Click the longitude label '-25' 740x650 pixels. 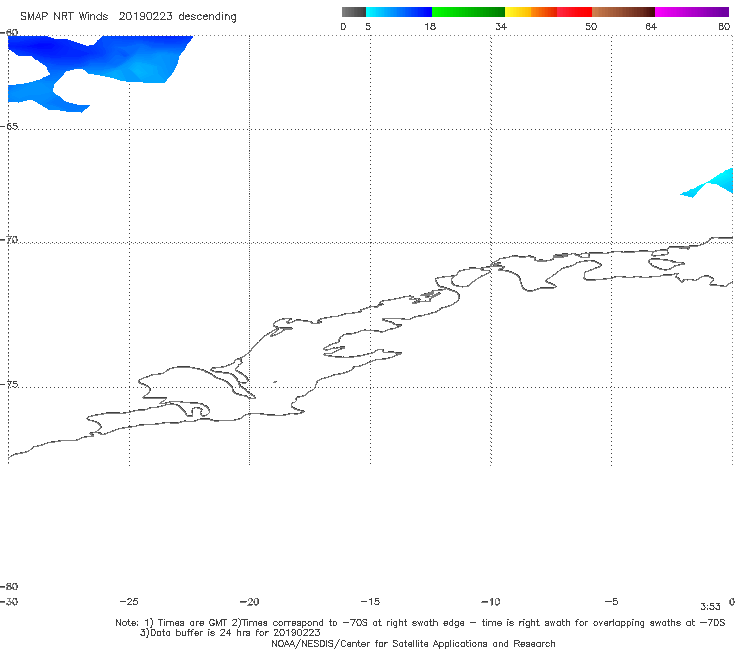pyautogui.click(x=129, y=601)
